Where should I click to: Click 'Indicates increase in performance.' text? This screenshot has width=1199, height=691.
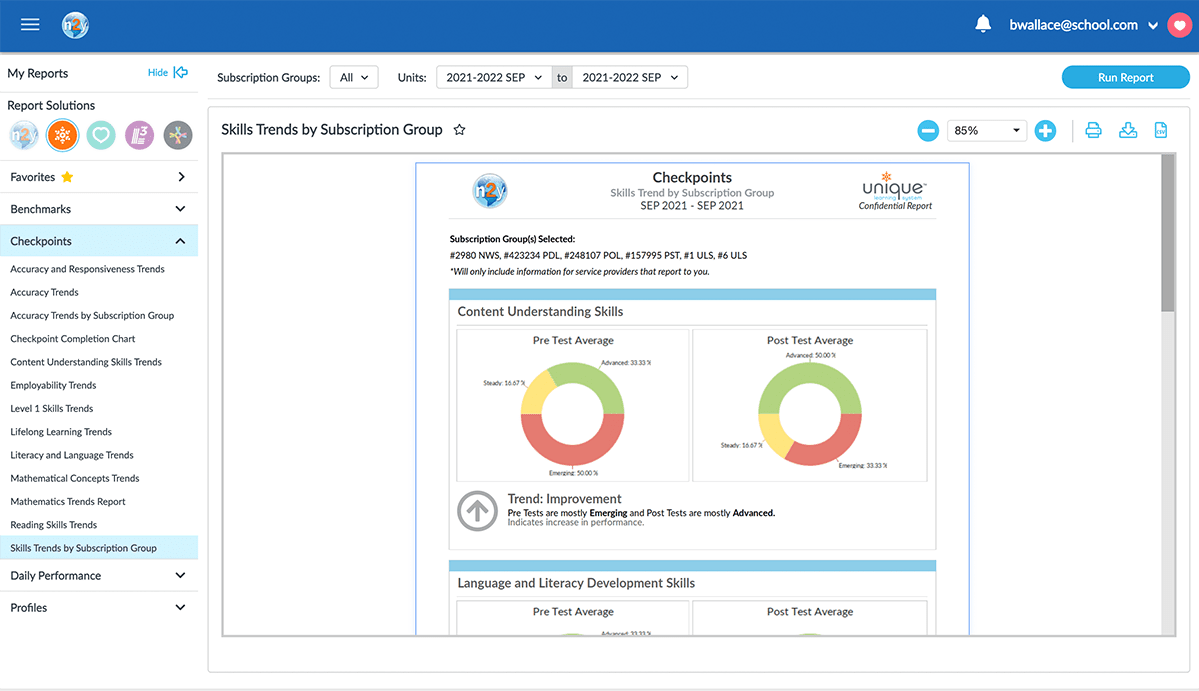(576, 523)
